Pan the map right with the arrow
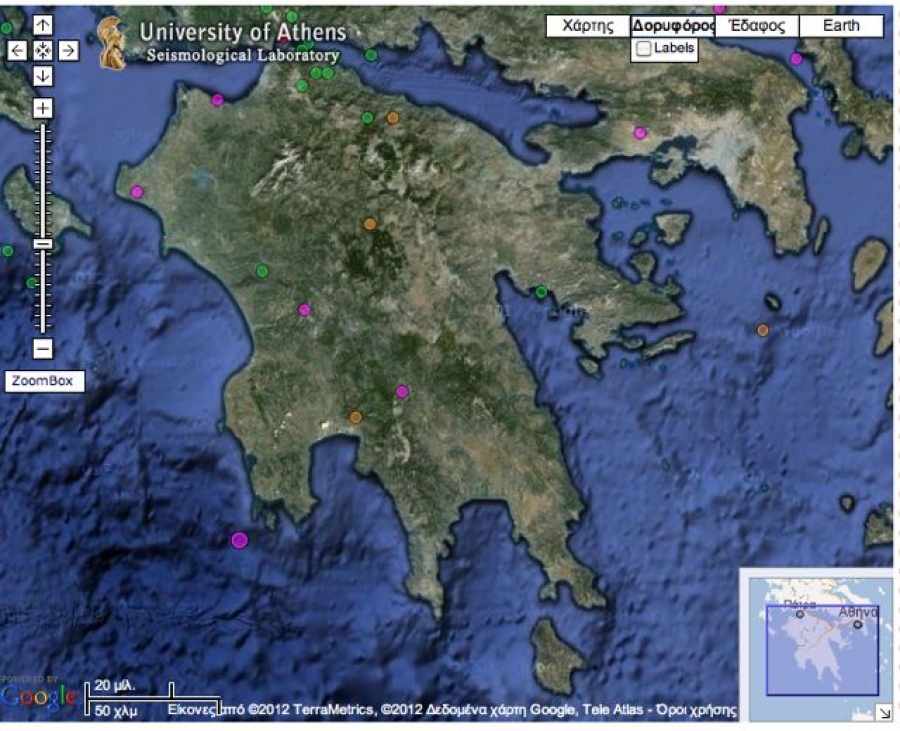Viewport: 900px width, 731px height. tap(68, 50)
